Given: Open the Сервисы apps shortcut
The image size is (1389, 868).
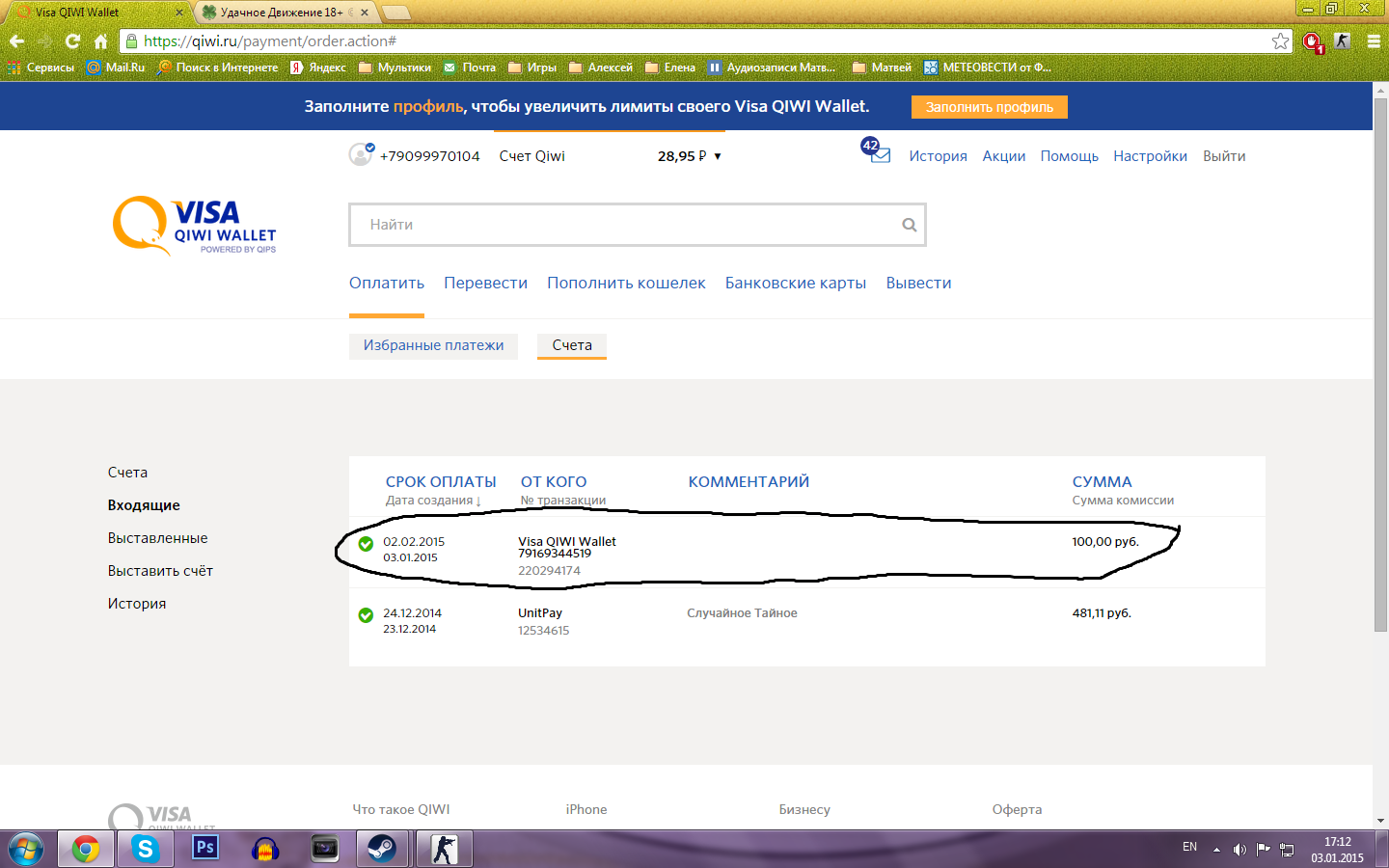Looking at the screenshot, I should point(41,68).
